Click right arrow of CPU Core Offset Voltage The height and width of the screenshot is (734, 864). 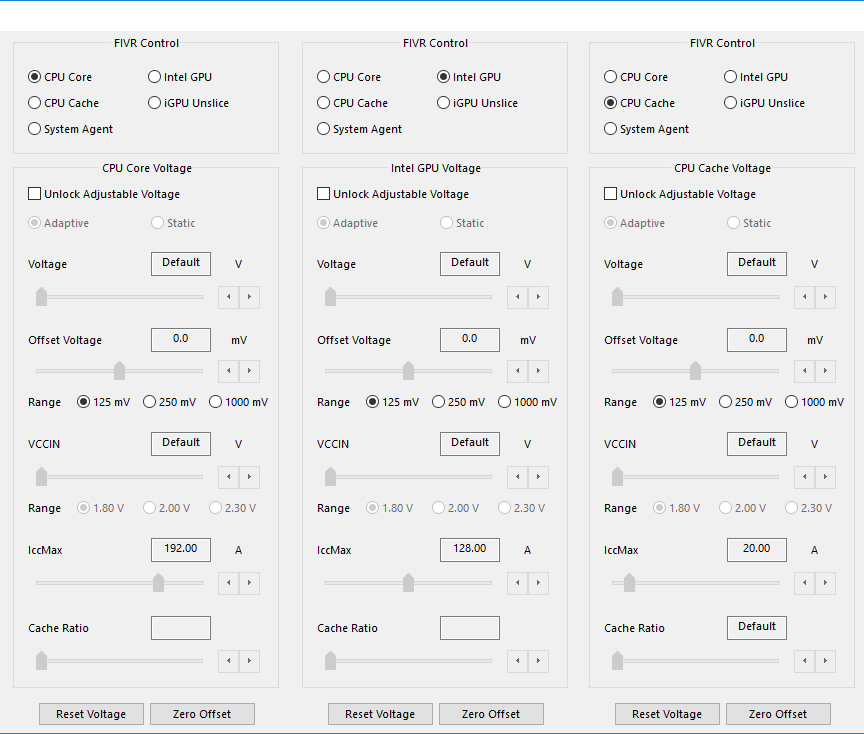coord(249,372)
